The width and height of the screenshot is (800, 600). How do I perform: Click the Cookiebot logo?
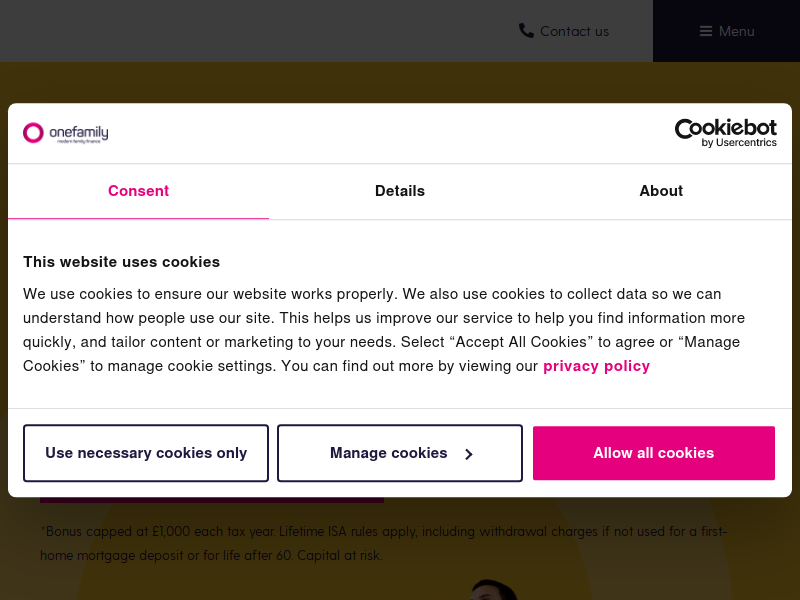point(726,133)
